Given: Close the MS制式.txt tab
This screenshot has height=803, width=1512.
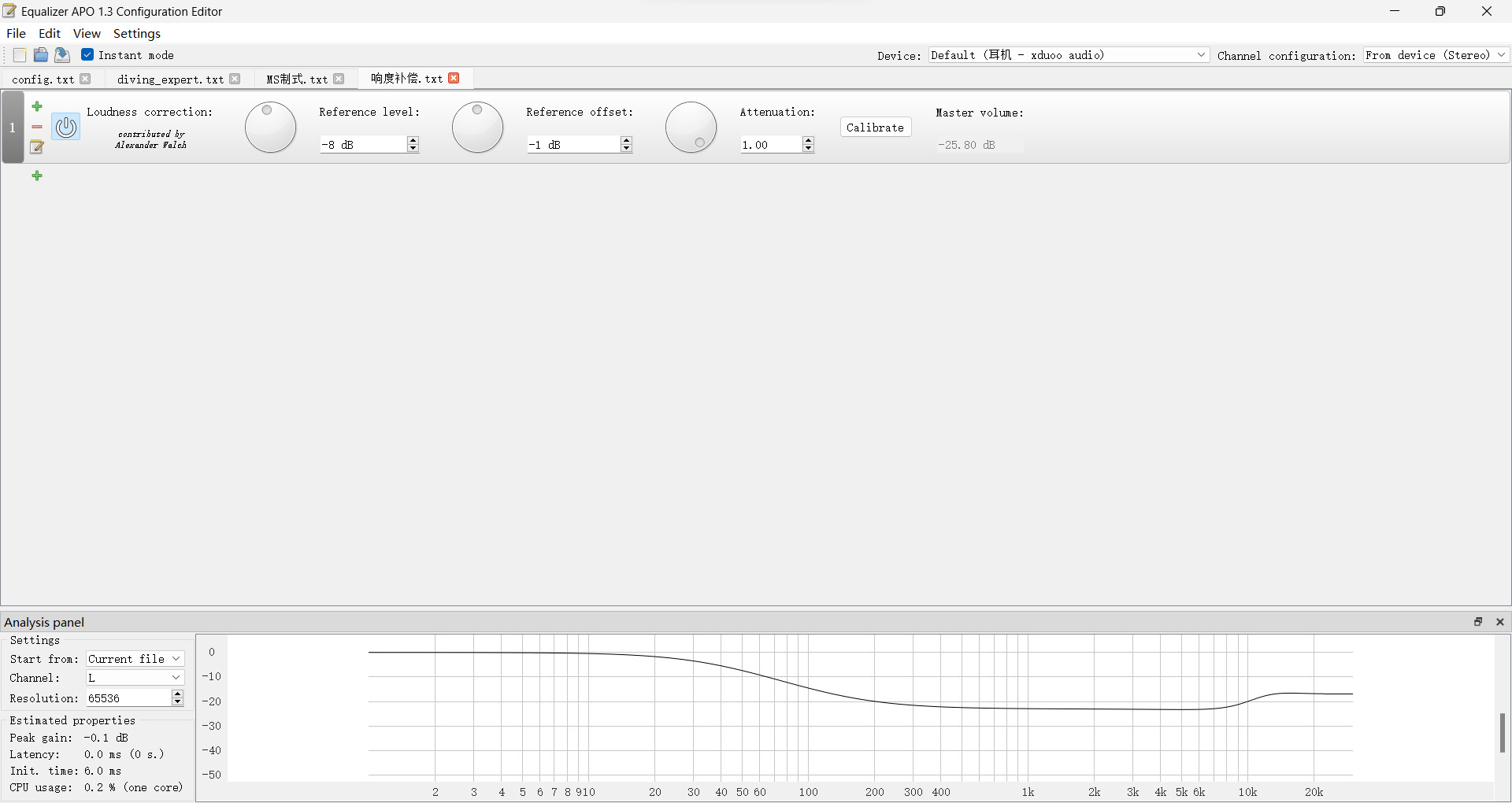Looking at the screenshot, I should pyautogui.click(x=339, y=79).
